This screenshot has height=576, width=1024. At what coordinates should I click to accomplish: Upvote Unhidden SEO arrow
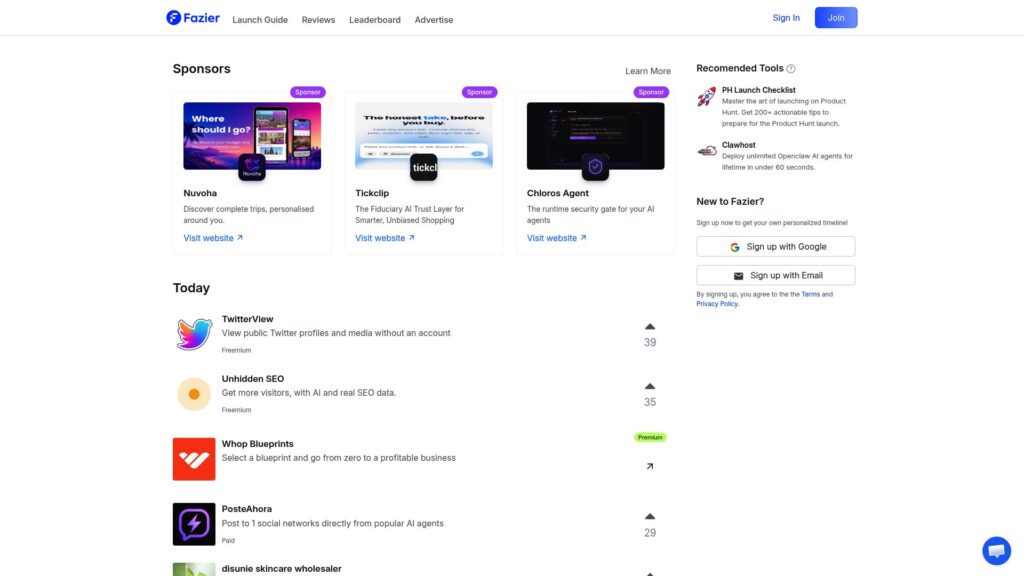(650, 387)
